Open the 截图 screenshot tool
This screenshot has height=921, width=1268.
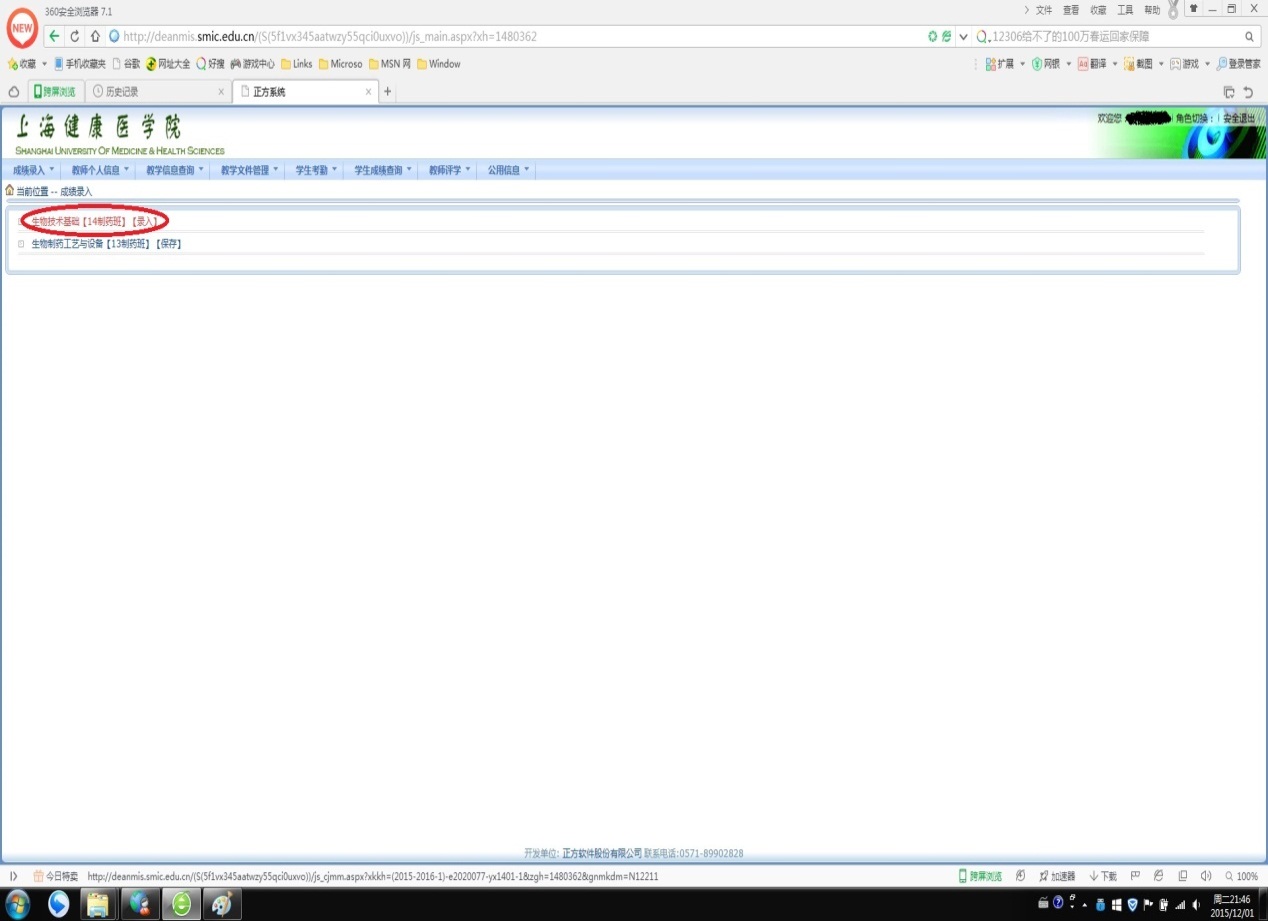(1138, 64)
